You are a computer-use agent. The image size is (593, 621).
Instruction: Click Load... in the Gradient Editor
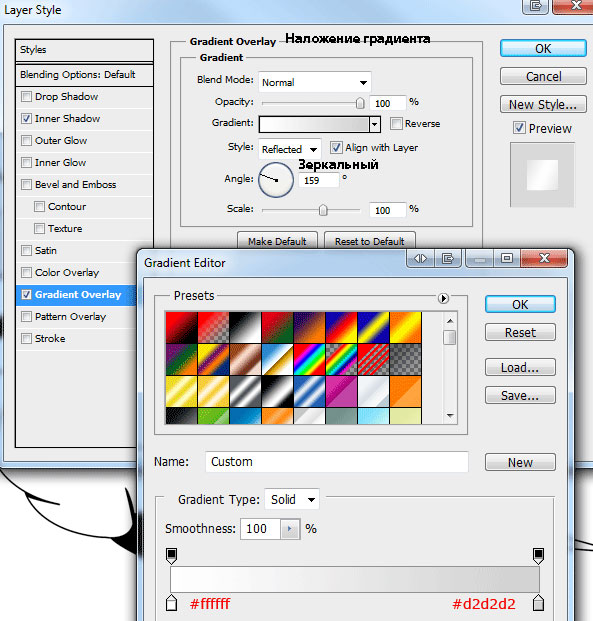(x=520, y=367)
